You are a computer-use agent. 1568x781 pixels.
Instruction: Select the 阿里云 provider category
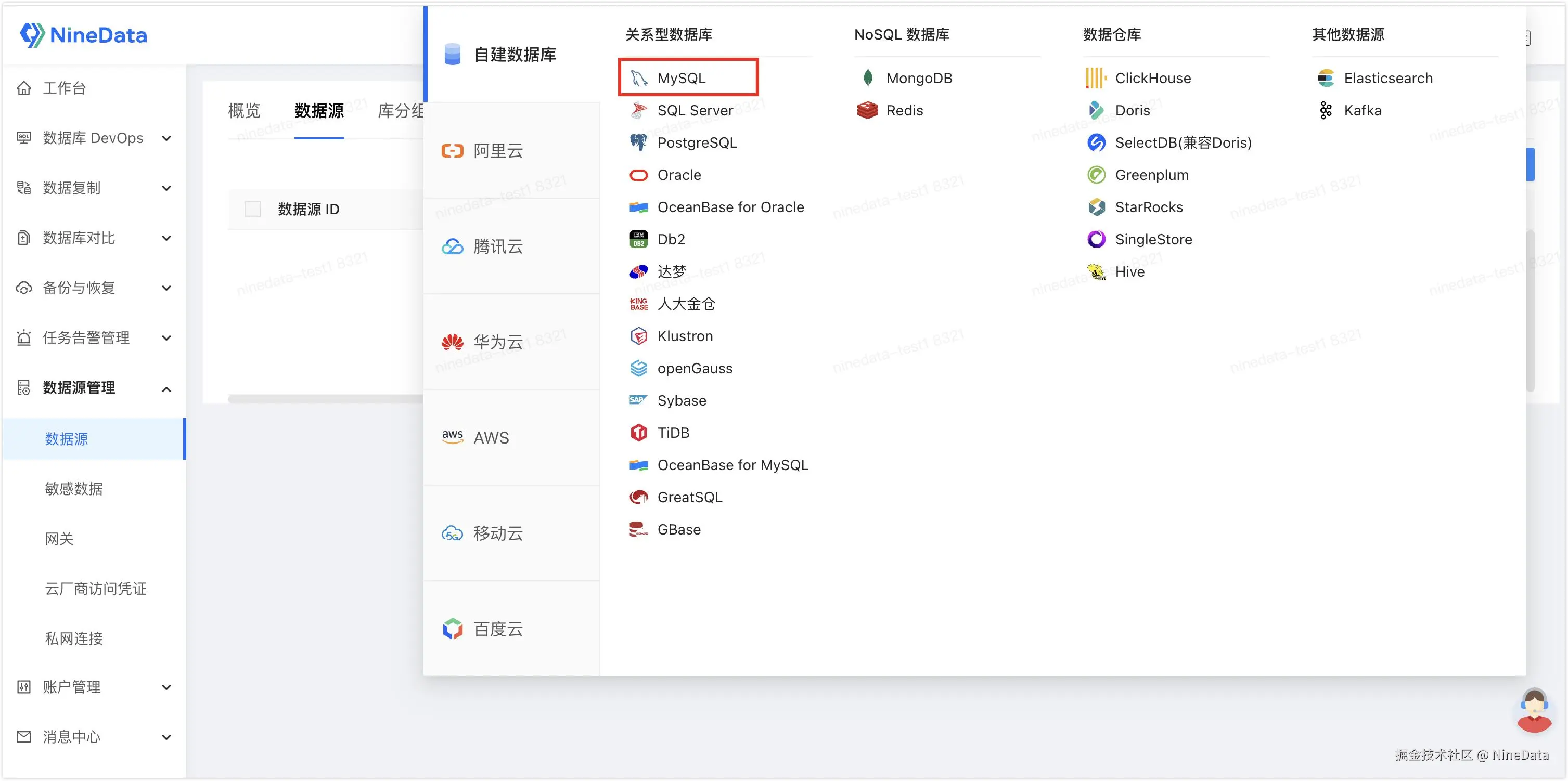(x=498, y=150)
